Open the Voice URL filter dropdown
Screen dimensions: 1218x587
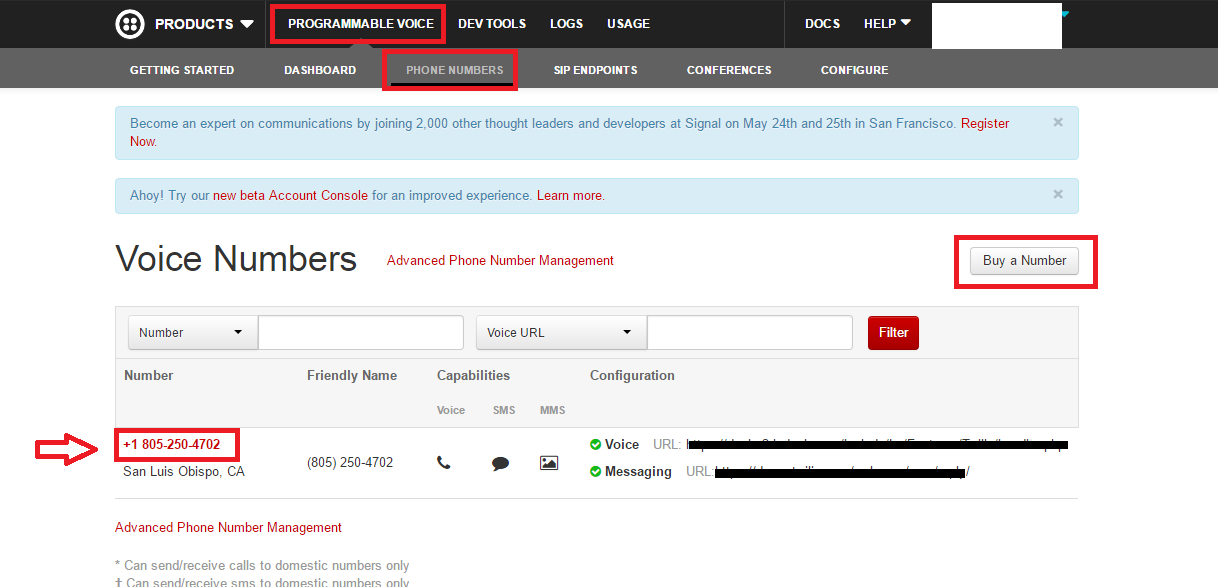tap(561, 333)
